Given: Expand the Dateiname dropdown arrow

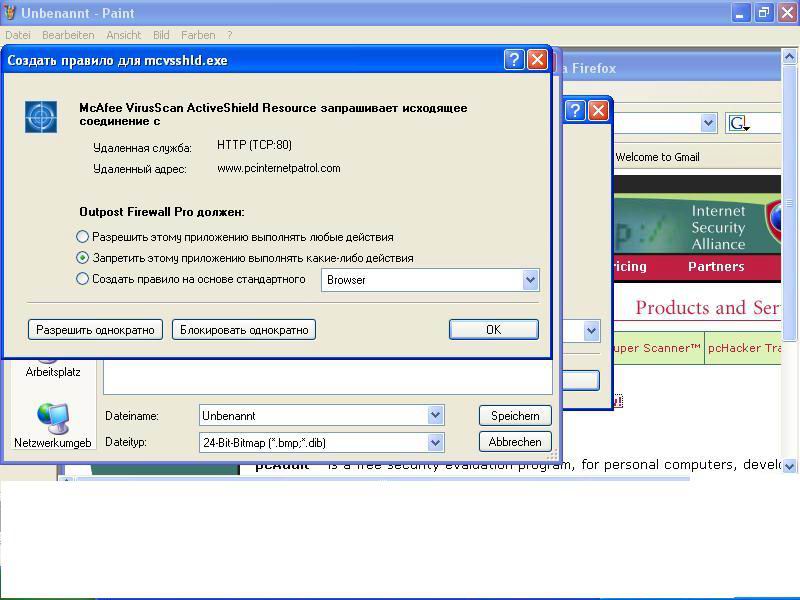Looking at the screenshot, I should click(435, 415).
